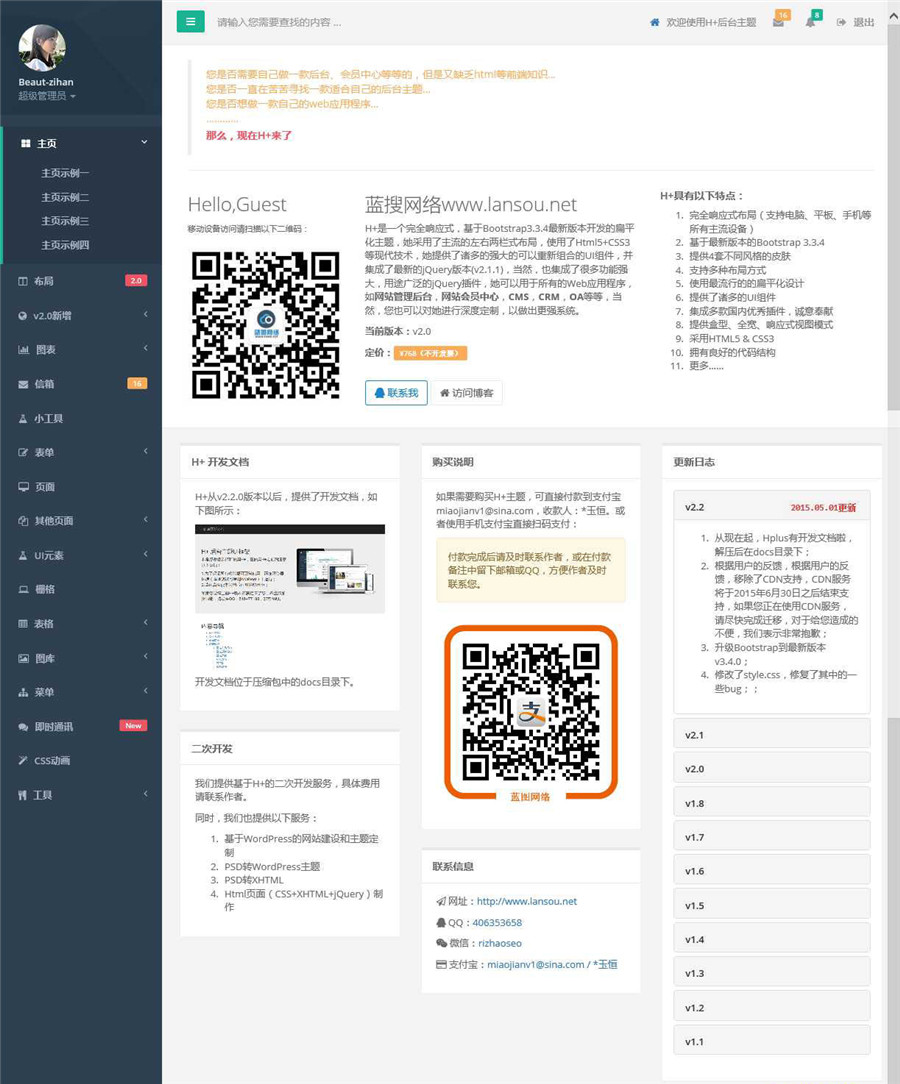
Task: Expand the 表单 forms submenu
Action: click(44, 452)
